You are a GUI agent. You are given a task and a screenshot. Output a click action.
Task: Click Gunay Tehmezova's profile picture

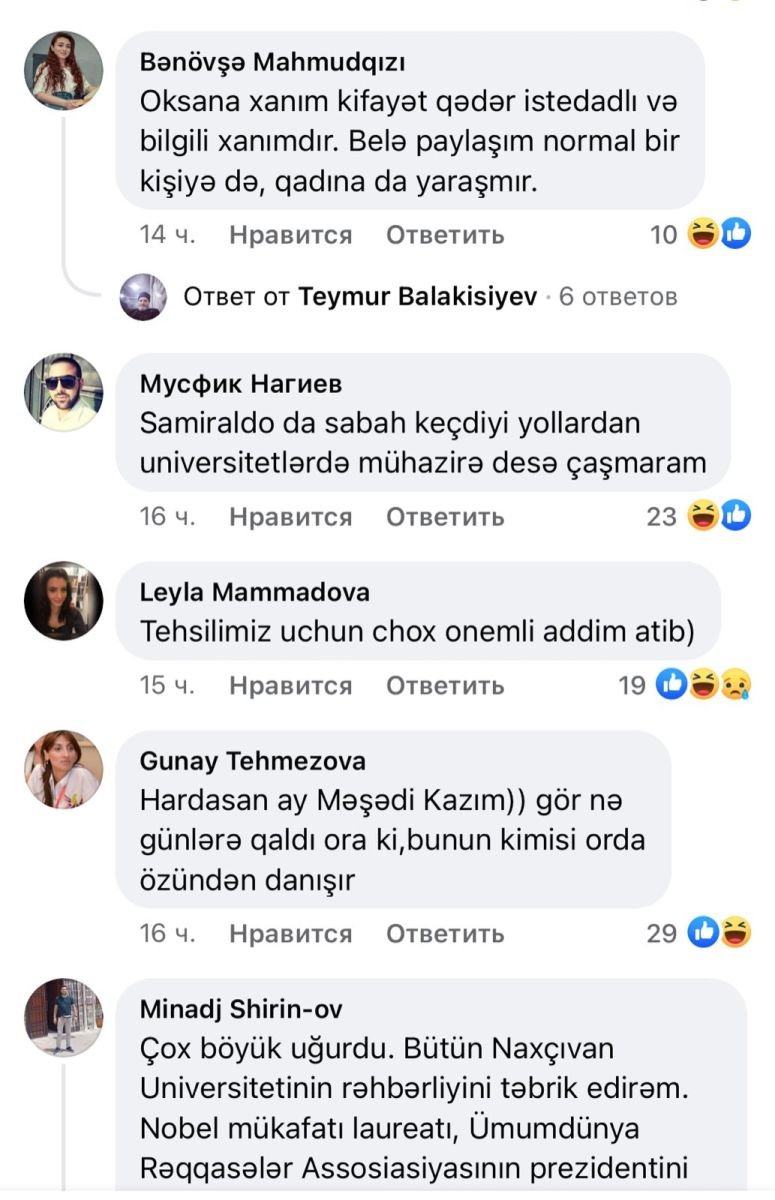(63, 769)
